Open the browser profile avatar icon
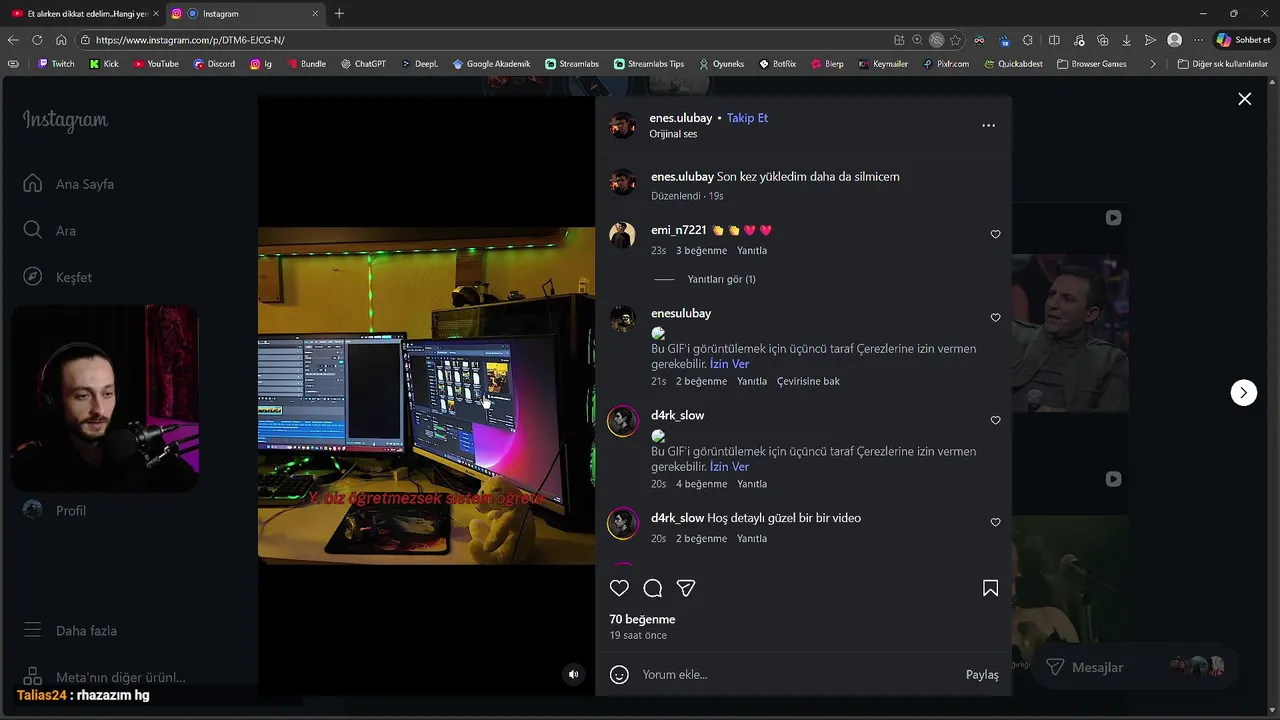This screenshot has height=720, width=1280. coord(1174,40)
